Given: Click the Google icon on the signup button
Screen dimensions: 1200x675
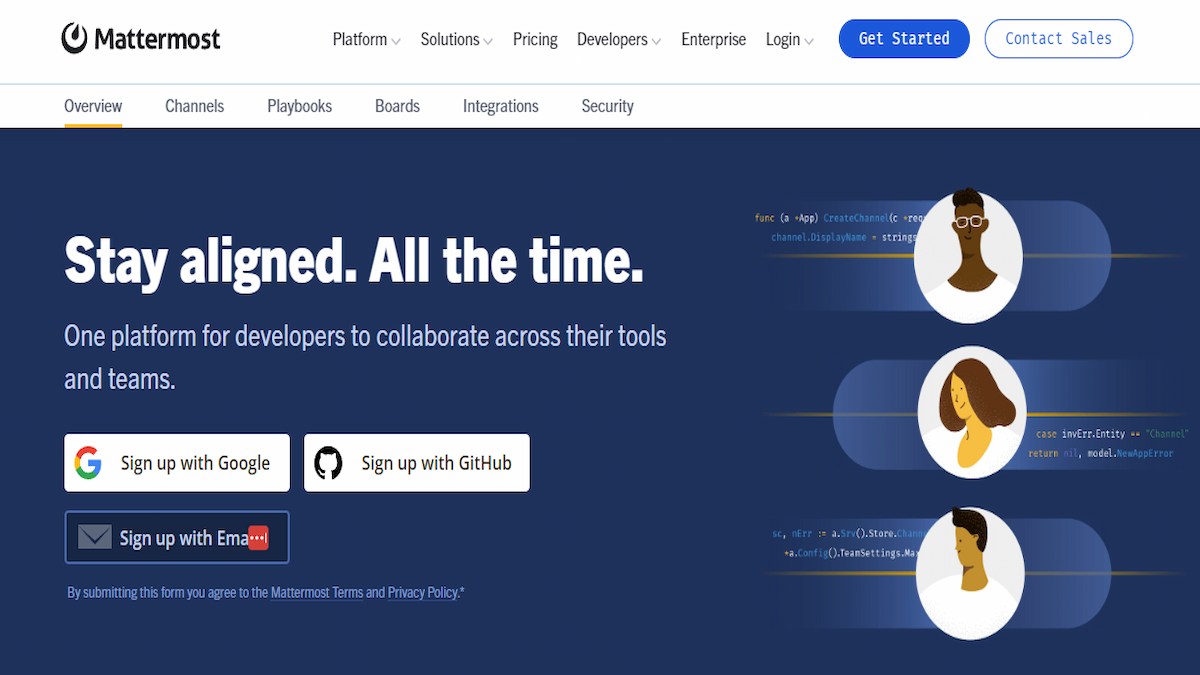Looking at the screenshot, I should pos(88,462).
